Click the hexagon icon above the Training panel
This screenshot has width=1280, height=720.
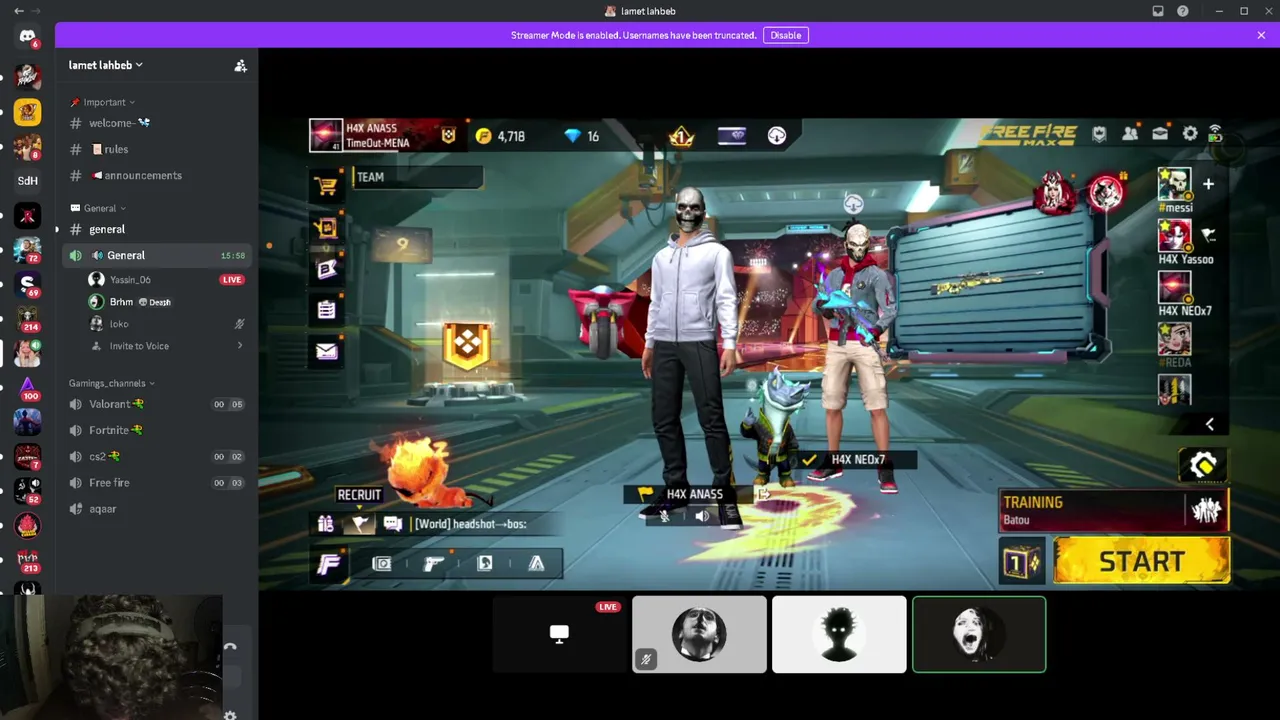1203,465
